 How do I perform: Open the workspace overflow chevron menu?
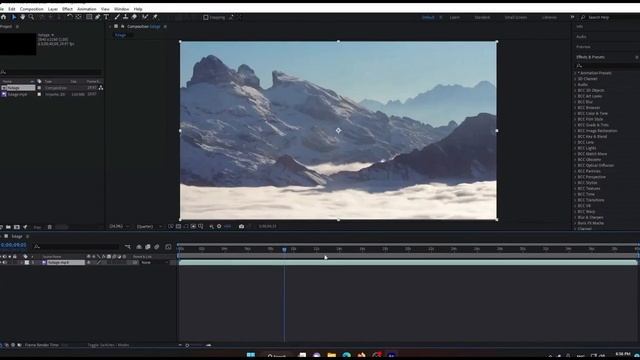572,17
